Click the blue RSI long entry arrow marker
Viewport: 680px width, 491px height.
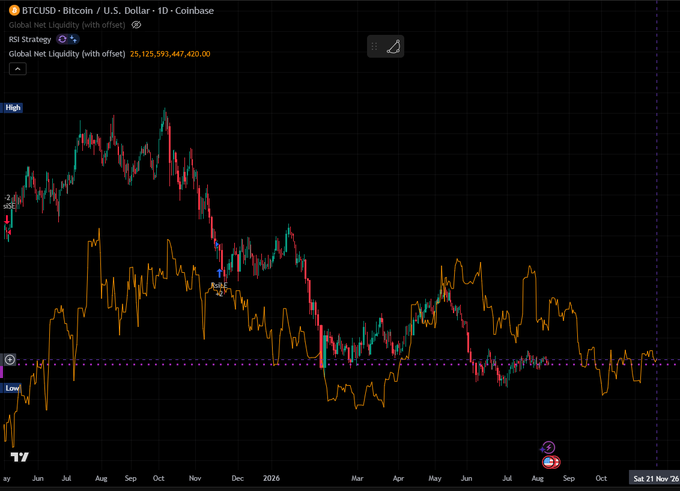[x=219, y=273]
